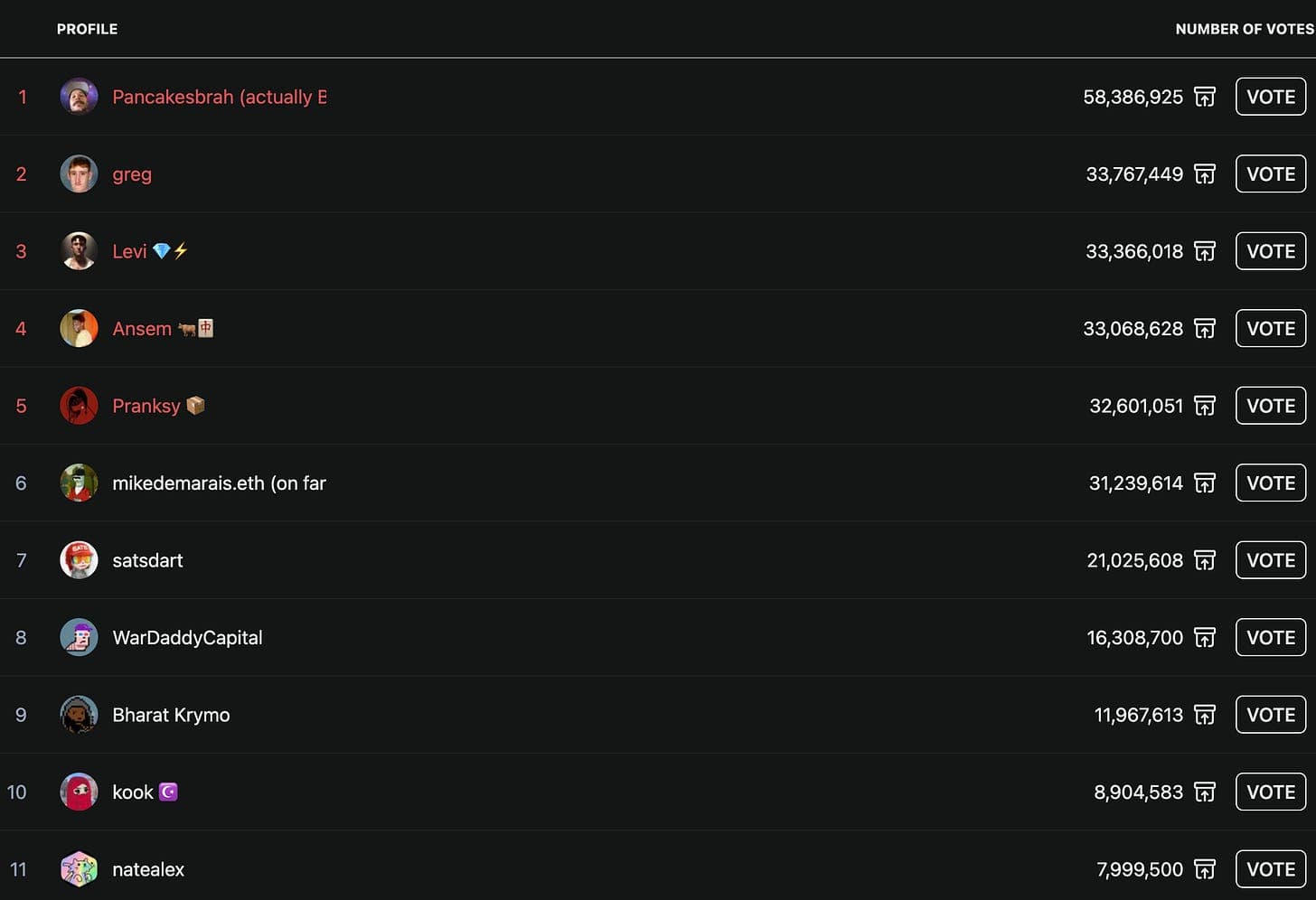The image size is (1316, 900).
Task: Click the ballot icon in satsdart's row
Action: (1205, 560)
